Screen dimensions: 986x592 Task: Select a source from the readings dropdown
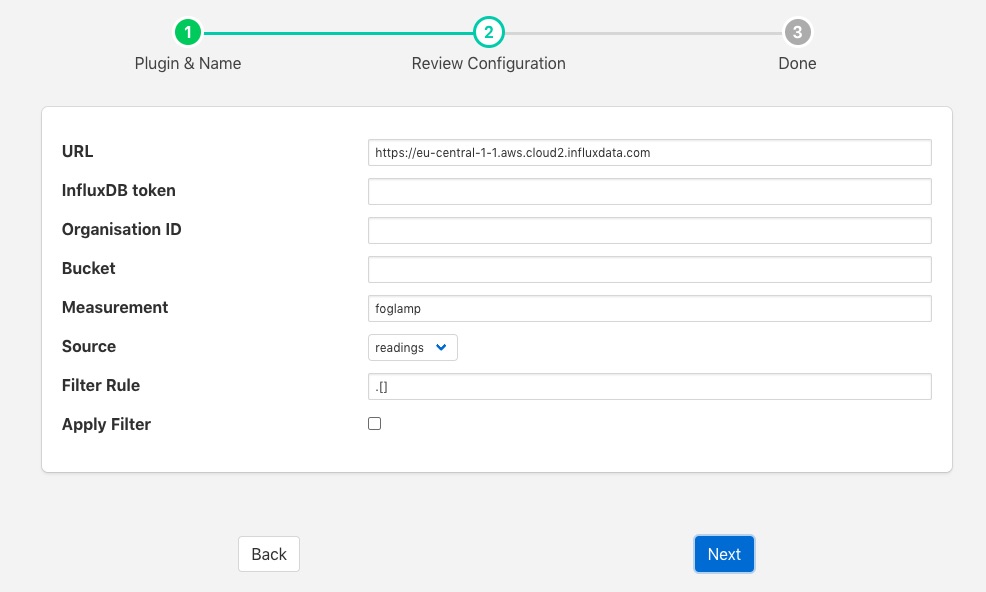(x=412, y=347)
